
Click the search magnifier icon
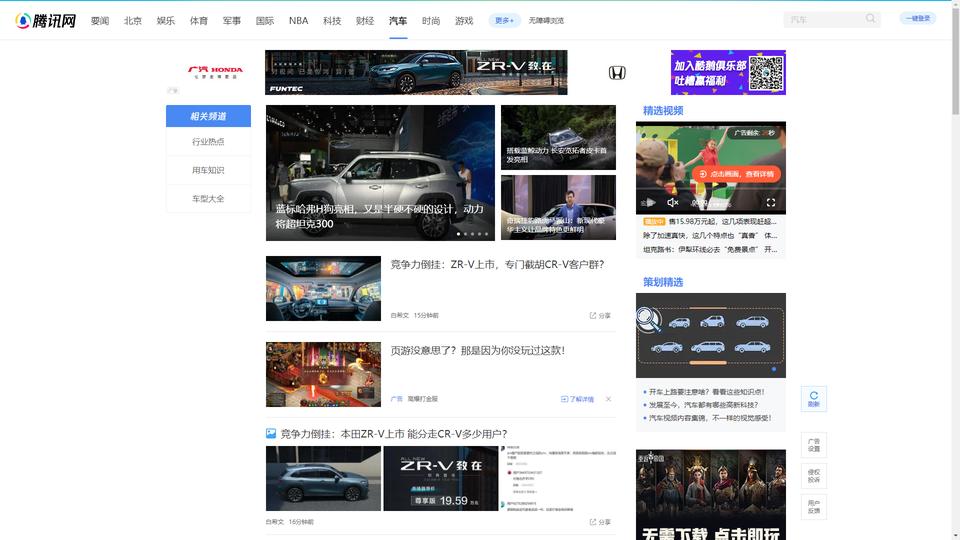pyautogui.click(x=870, y=19)
